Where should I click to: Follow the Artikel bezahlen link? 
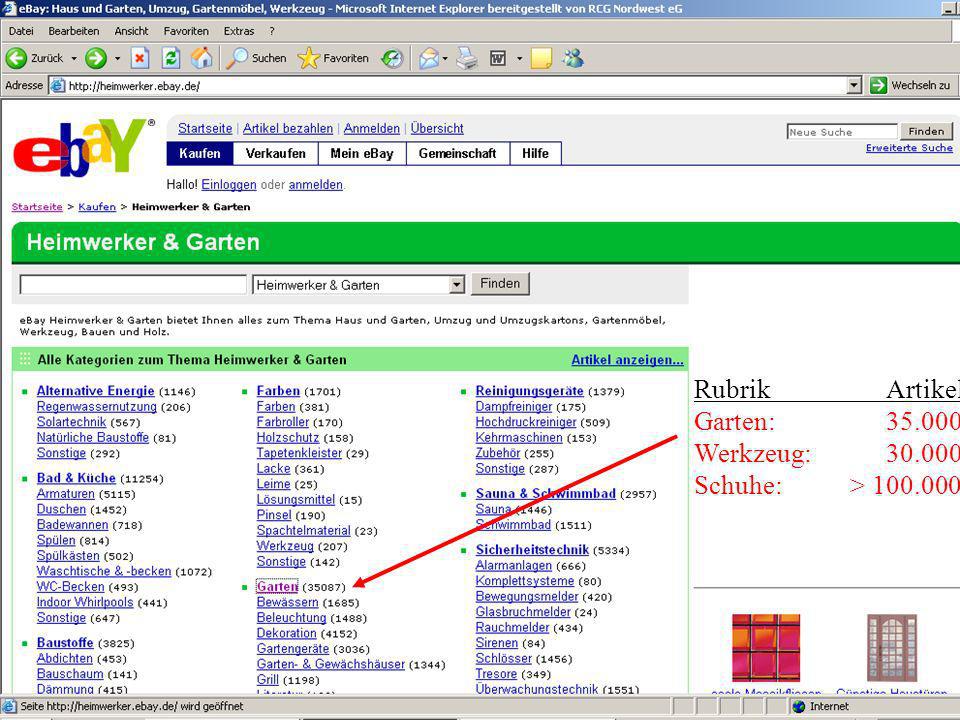[x=288, y=129]
